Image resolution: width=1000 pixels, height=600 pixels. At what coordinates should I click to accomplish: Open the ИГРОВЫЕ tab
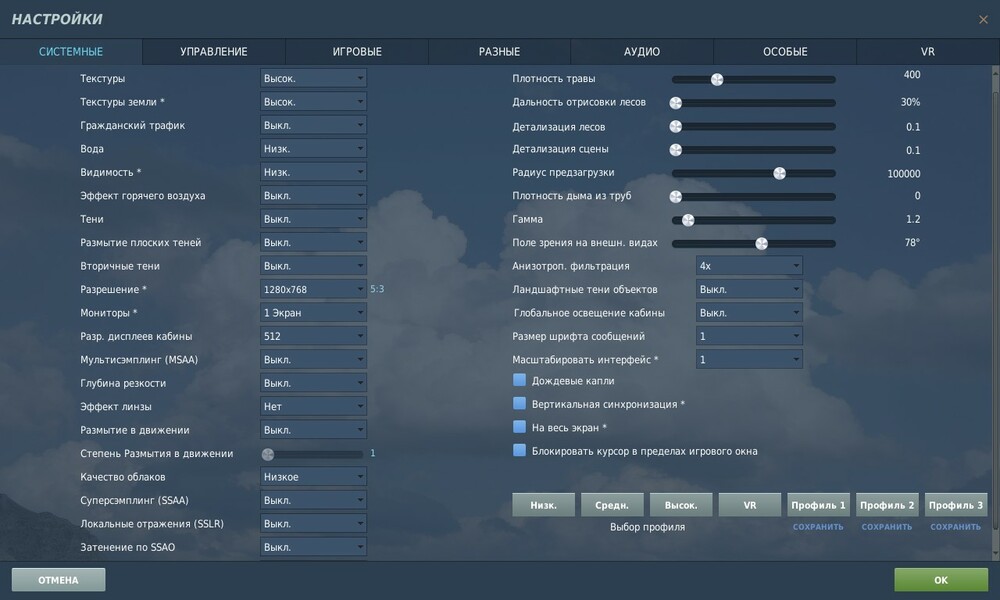pyautogui.click(x=357, y=52)
